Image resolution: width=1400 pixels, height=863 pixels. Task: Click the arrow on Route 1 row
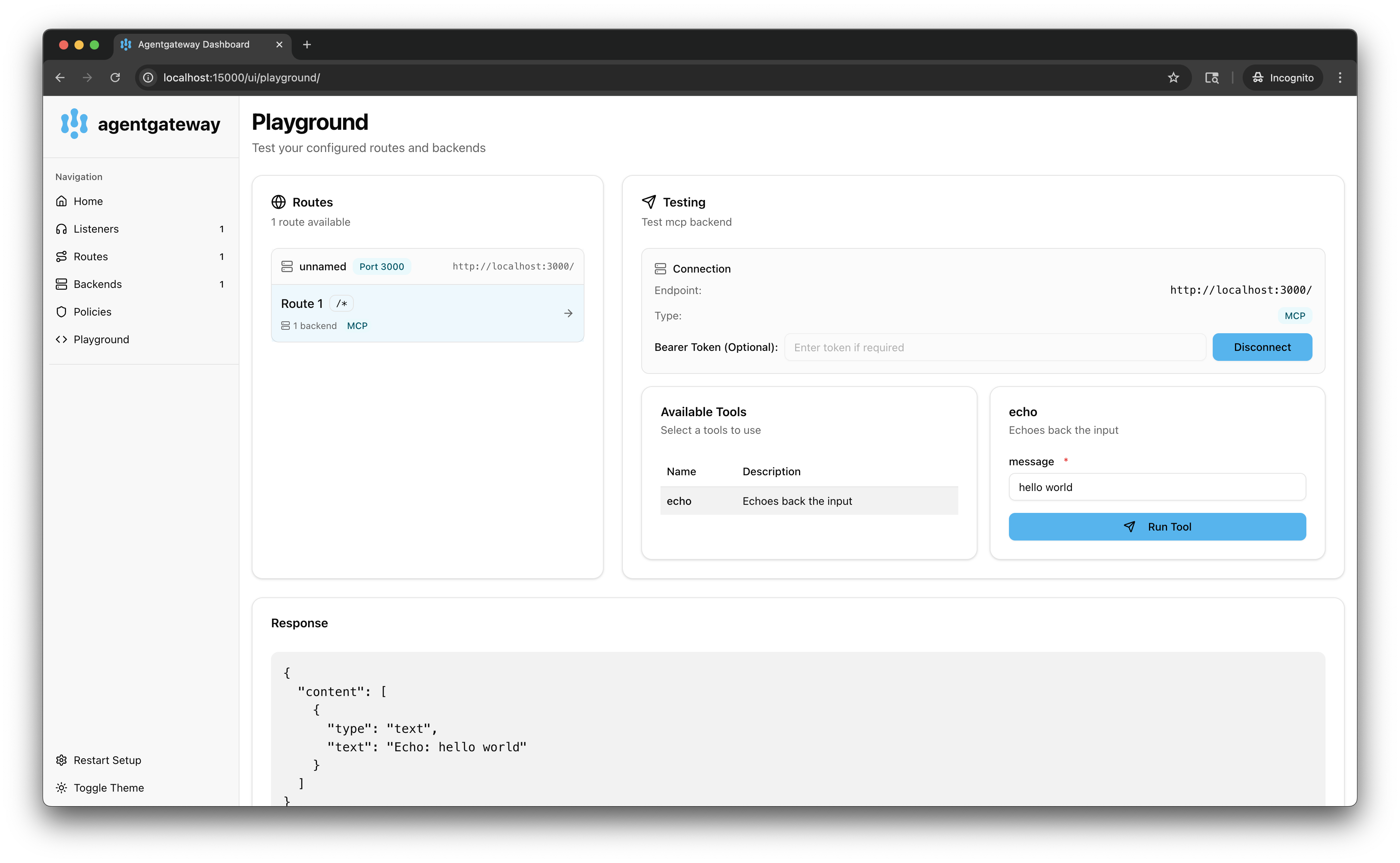[x=568, y=313]
